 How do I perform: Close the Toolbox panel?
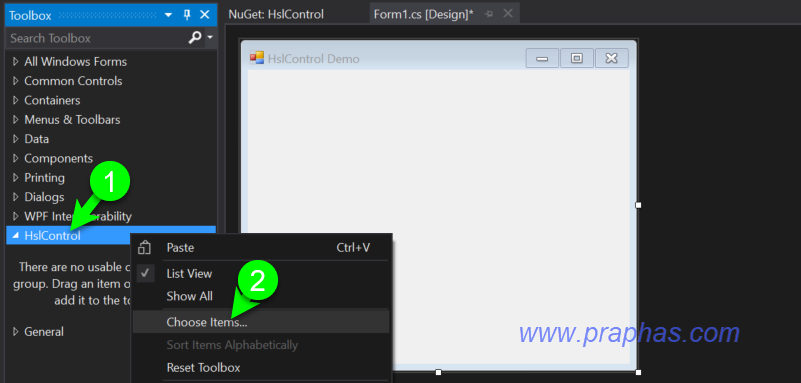pos(204,15)
